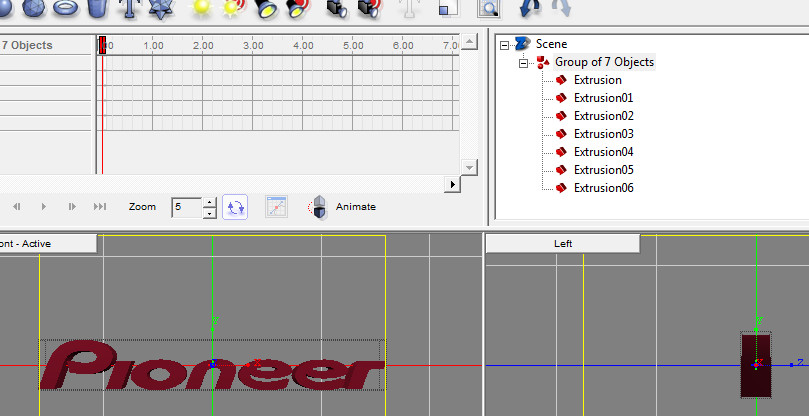Open the keyframe graph drawer icon

coord(277,207)
